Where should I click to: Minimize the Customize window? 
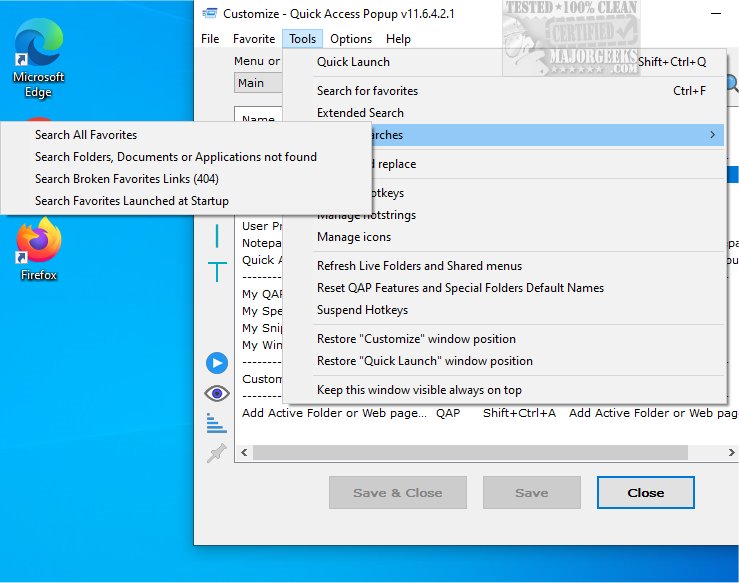point(715,14)
